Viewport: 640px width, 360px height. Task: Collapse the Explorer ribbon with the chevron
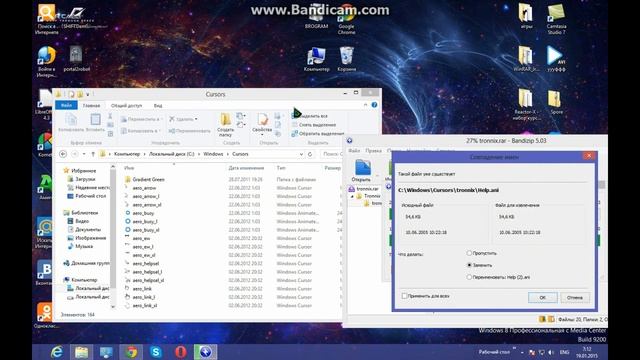coord(365,105)
